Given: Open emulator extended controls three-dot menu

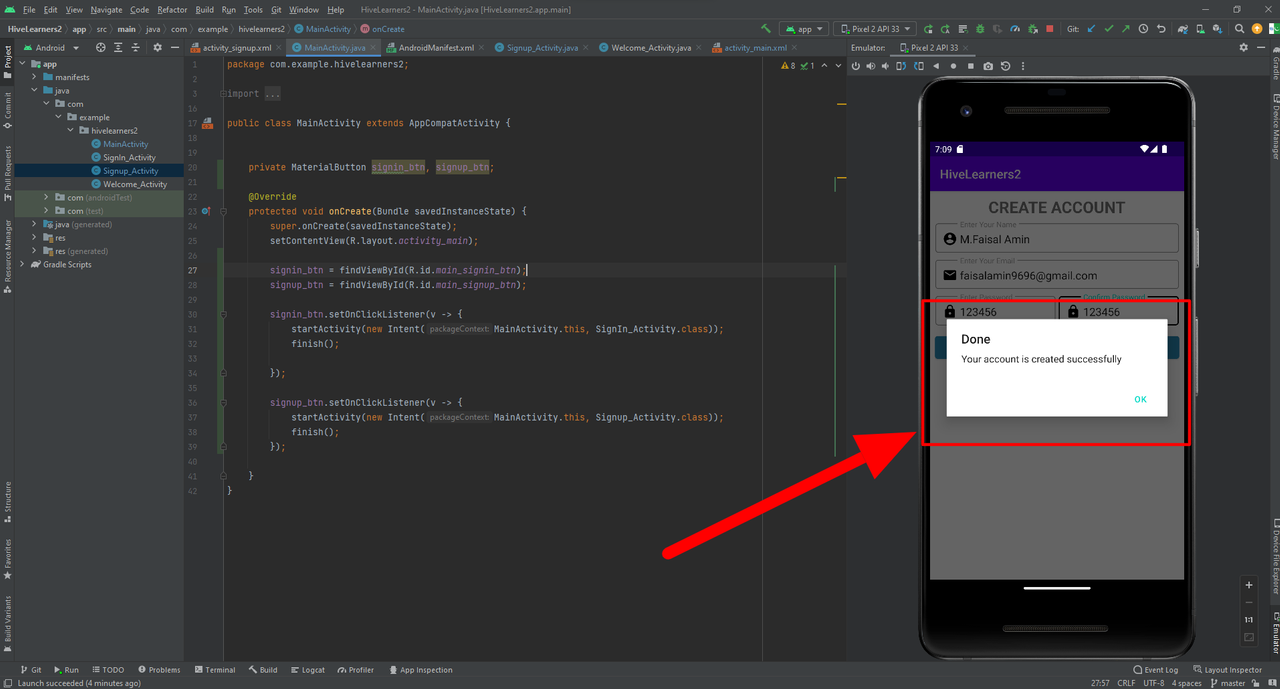Looking at the screenshot, I should (x=1023, y=66).
